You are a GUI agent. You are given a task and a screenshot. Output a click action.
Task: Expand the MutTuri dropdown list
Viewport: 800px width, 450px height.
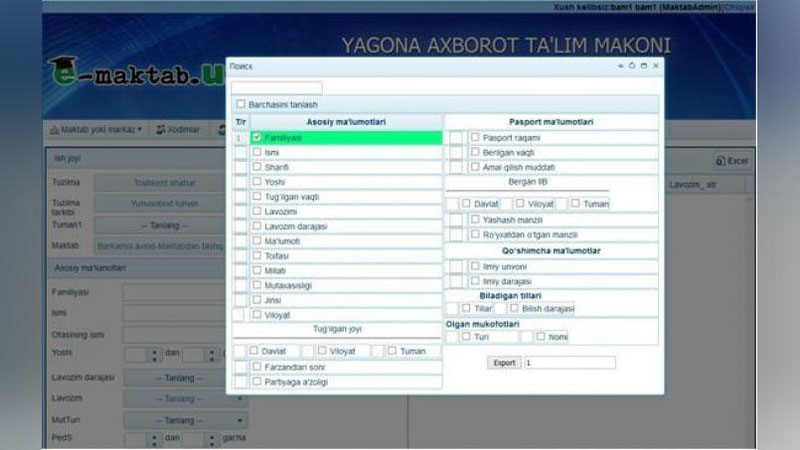click(173, 420)
